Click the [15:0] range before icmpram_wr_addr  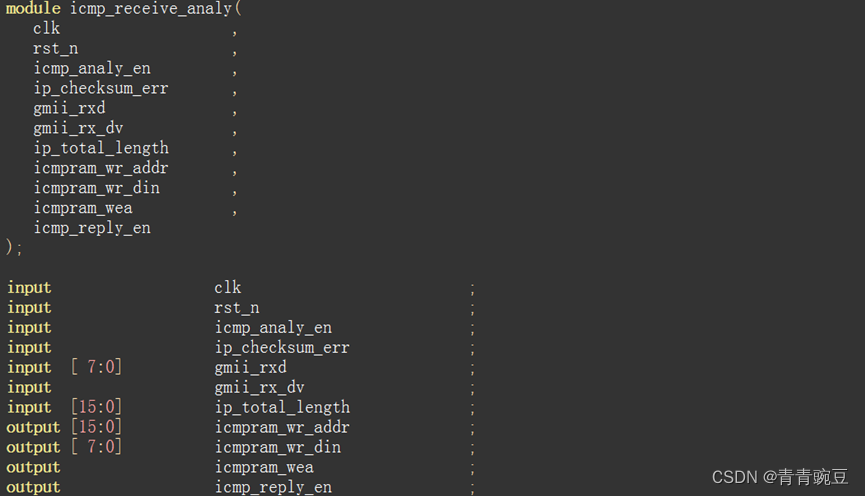[x=97, y=427]
